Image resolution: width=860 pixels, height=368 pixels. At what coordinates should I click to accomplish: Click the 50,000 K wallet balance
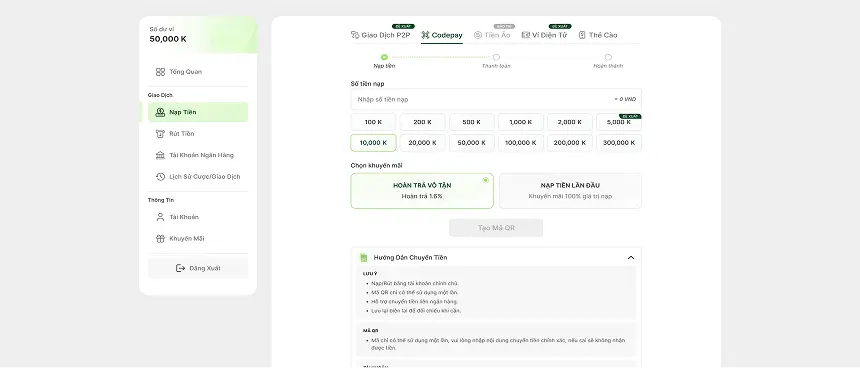point(168,39)
